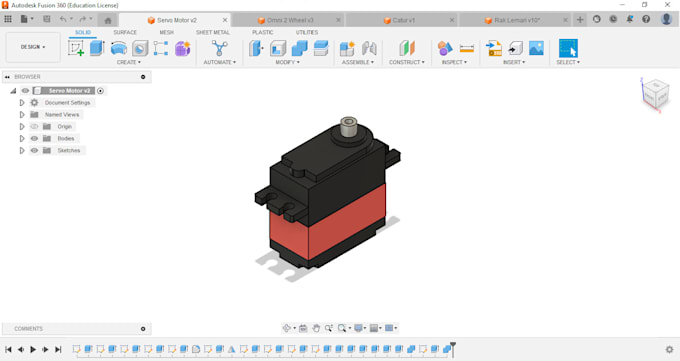680x361 pixels.
Task: Switch to the UTILITIES tab
Action: (307, 33)
